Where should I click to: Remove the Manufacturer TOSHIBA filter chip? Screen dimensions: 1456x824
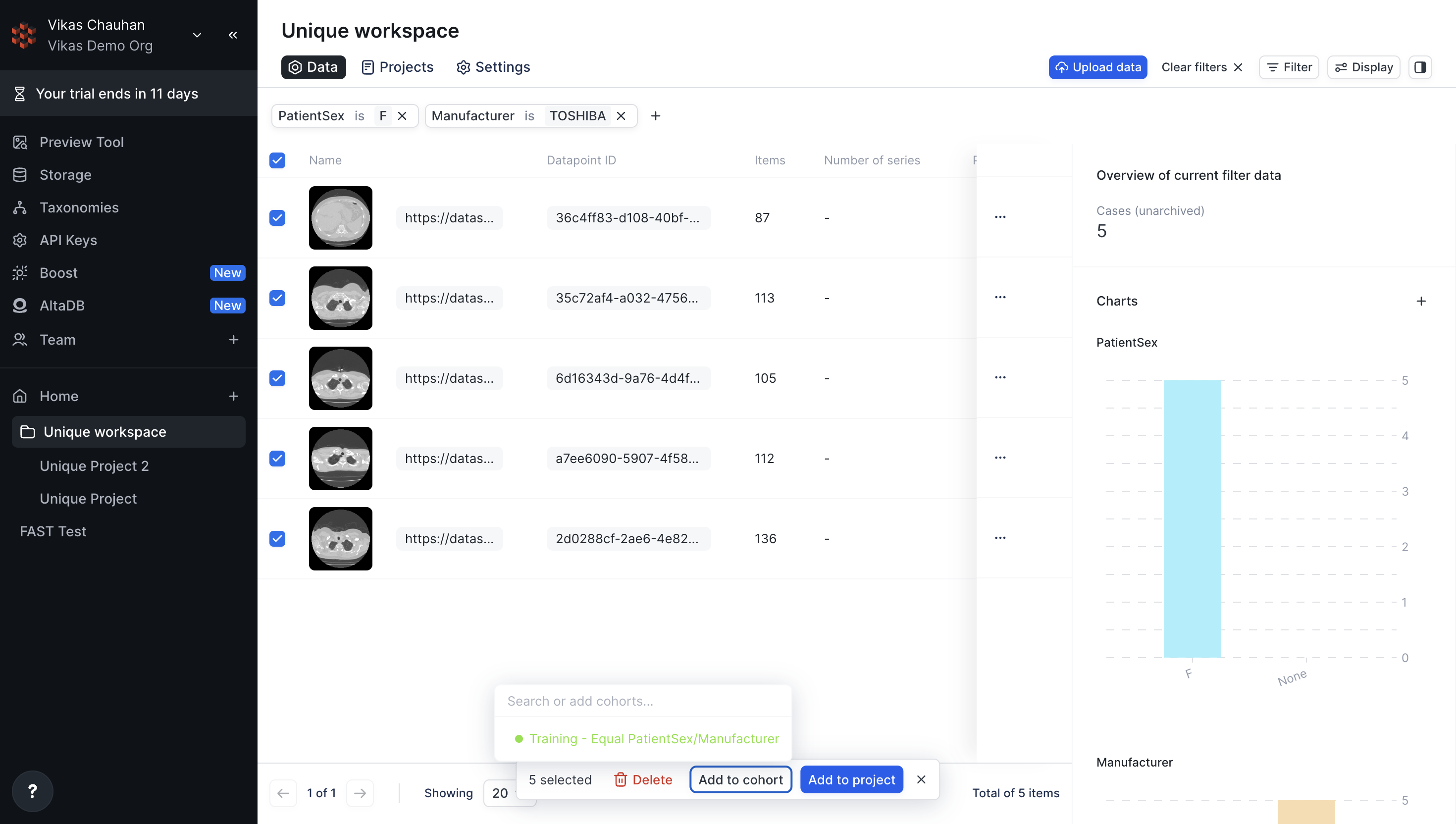click(x=621, y=116)
